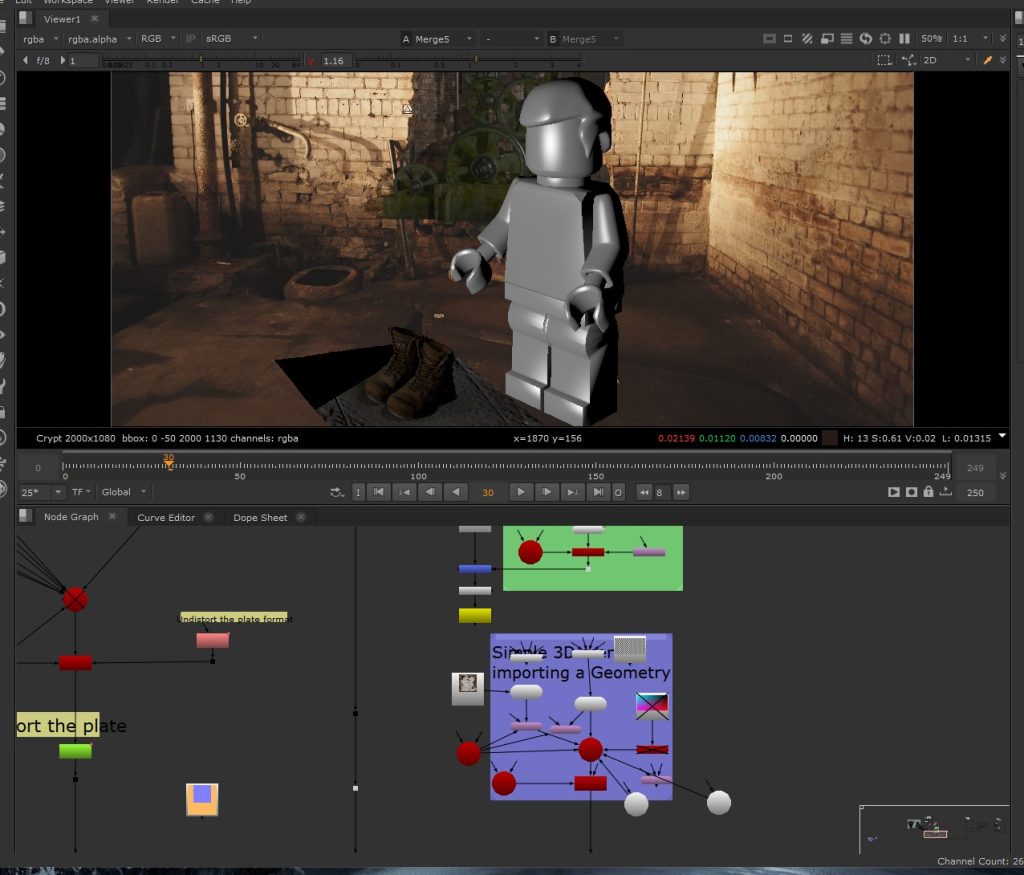Click the clipping warning icon in viewer toolbar
This screenshot has width=1024, height=875.
[x=769, y=39]
